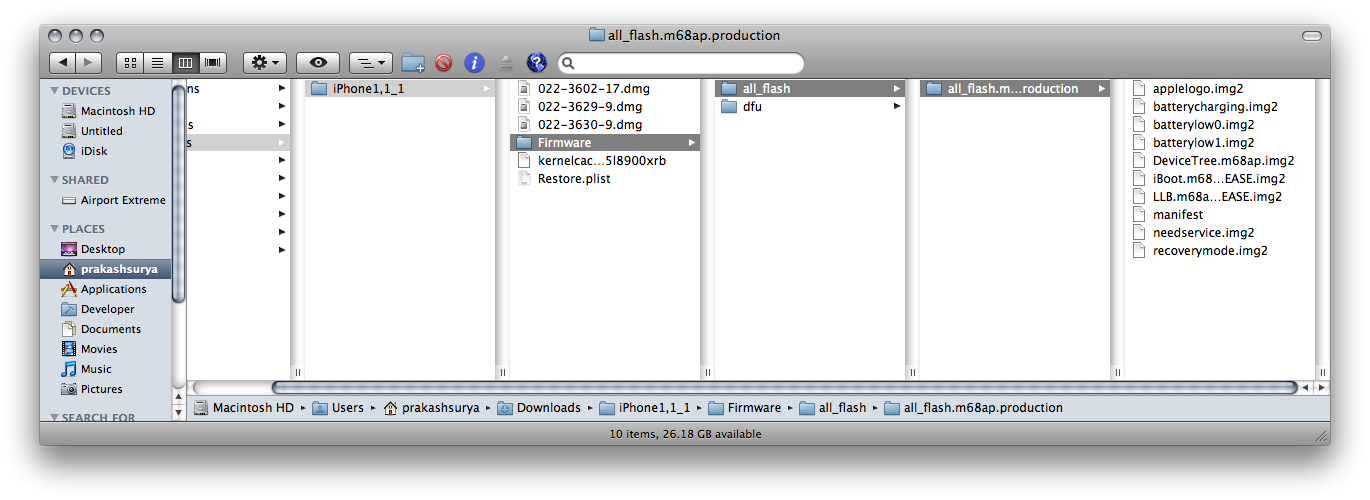Click the Quick Look eye button

(x=318, y=63)
